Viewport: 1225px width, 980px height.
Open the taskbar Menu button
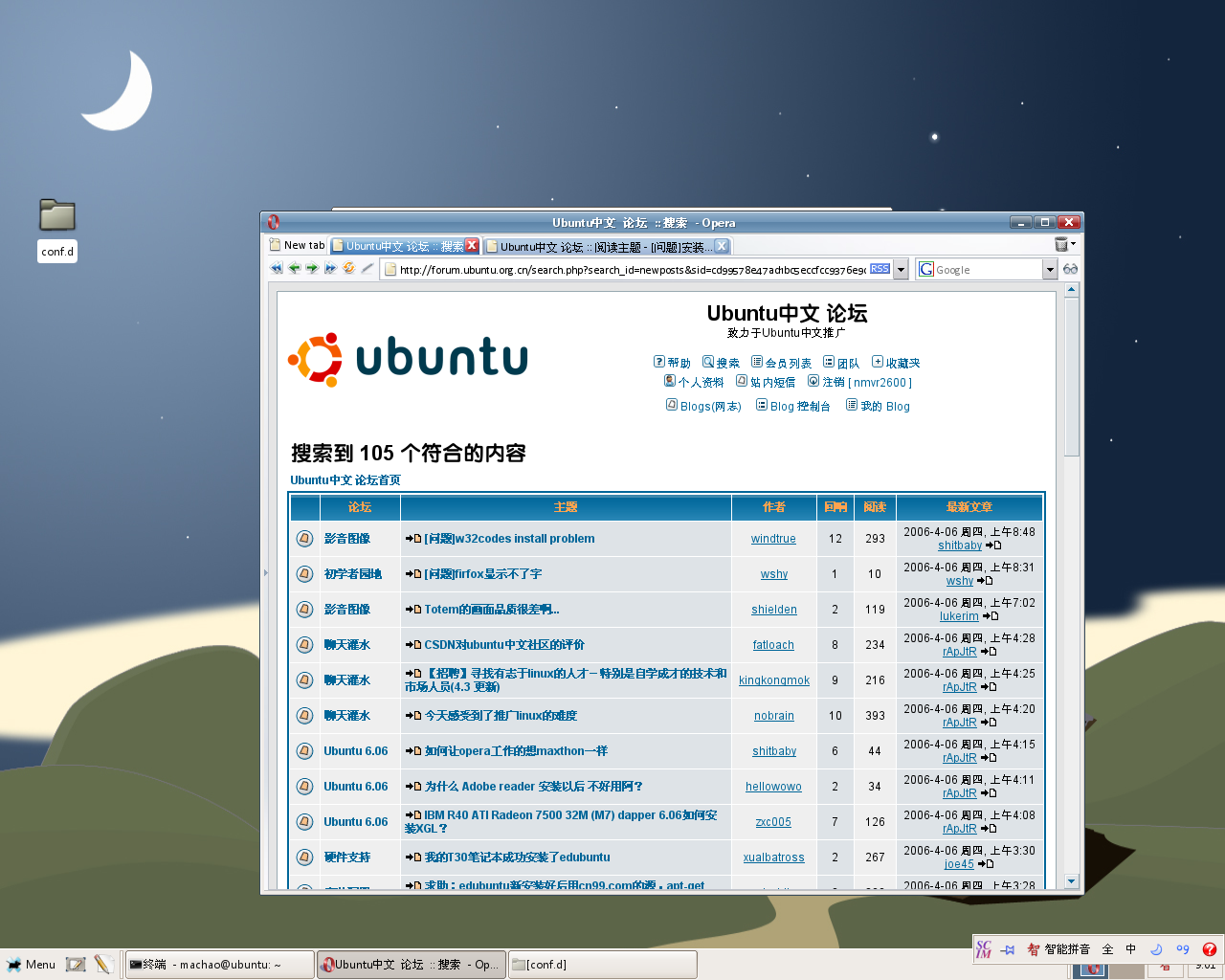tap(31, 965)
